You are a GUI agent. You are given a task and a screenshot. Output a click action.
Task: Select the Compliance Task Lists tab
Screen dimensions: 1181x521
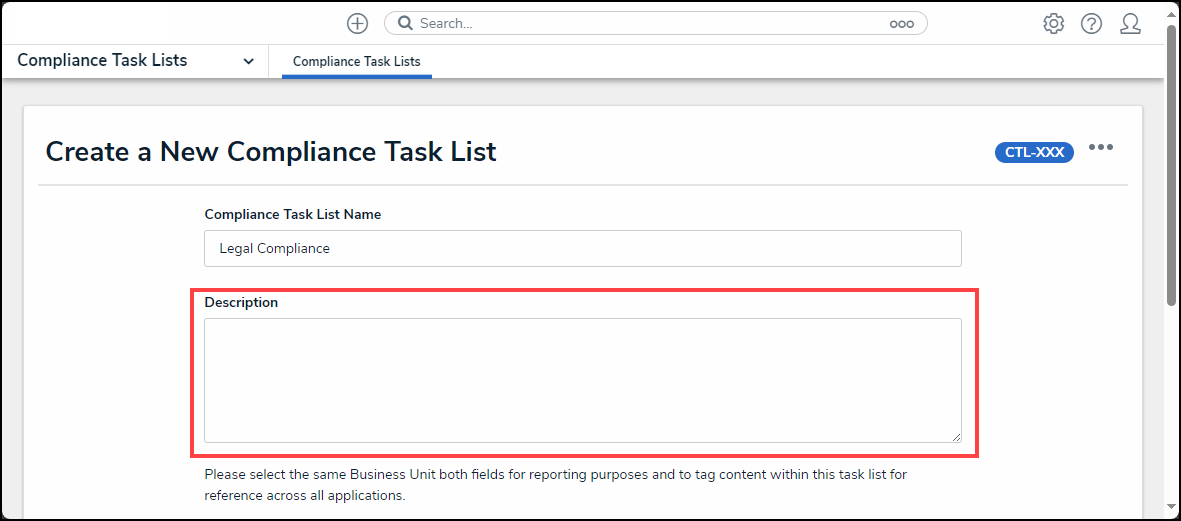coord(356,61)
